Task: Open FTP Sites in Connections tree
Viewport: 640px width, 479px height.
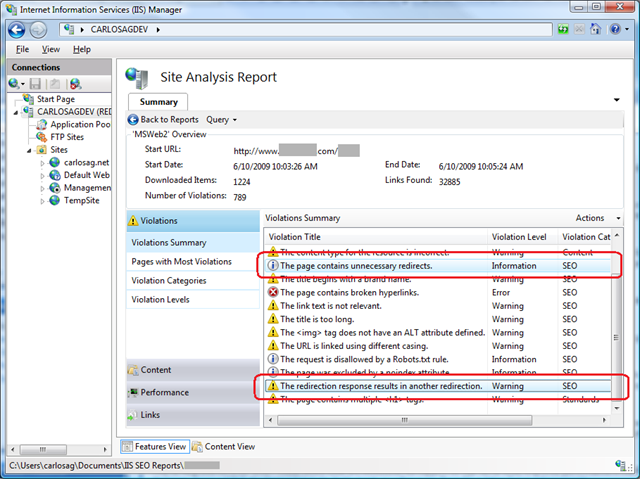Action: pyautogui.click(x=67, y=137)
